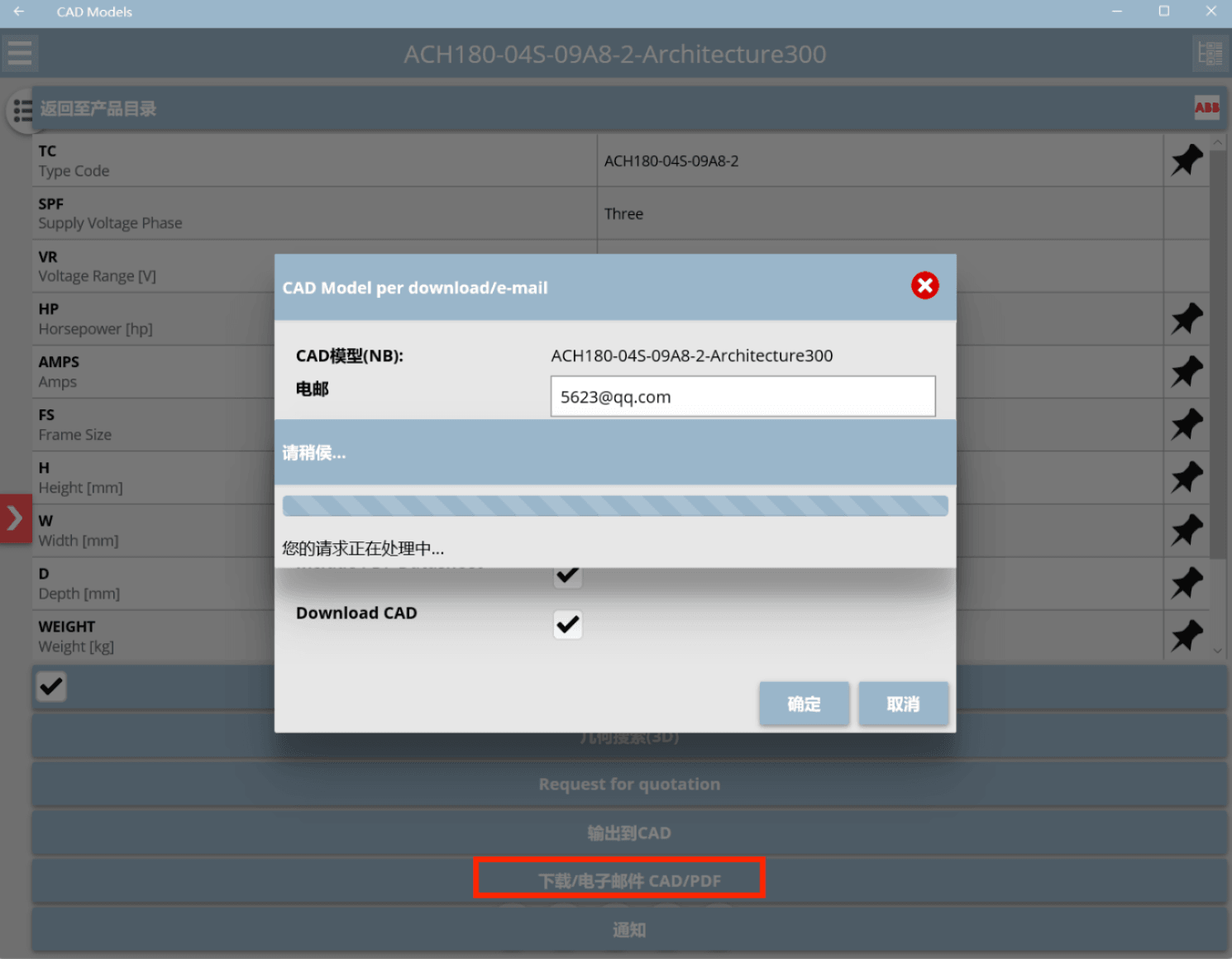Click the 输出到CAD button
Image resolution: width=1232 pixels, height=959 pixels.
(629, 833)
